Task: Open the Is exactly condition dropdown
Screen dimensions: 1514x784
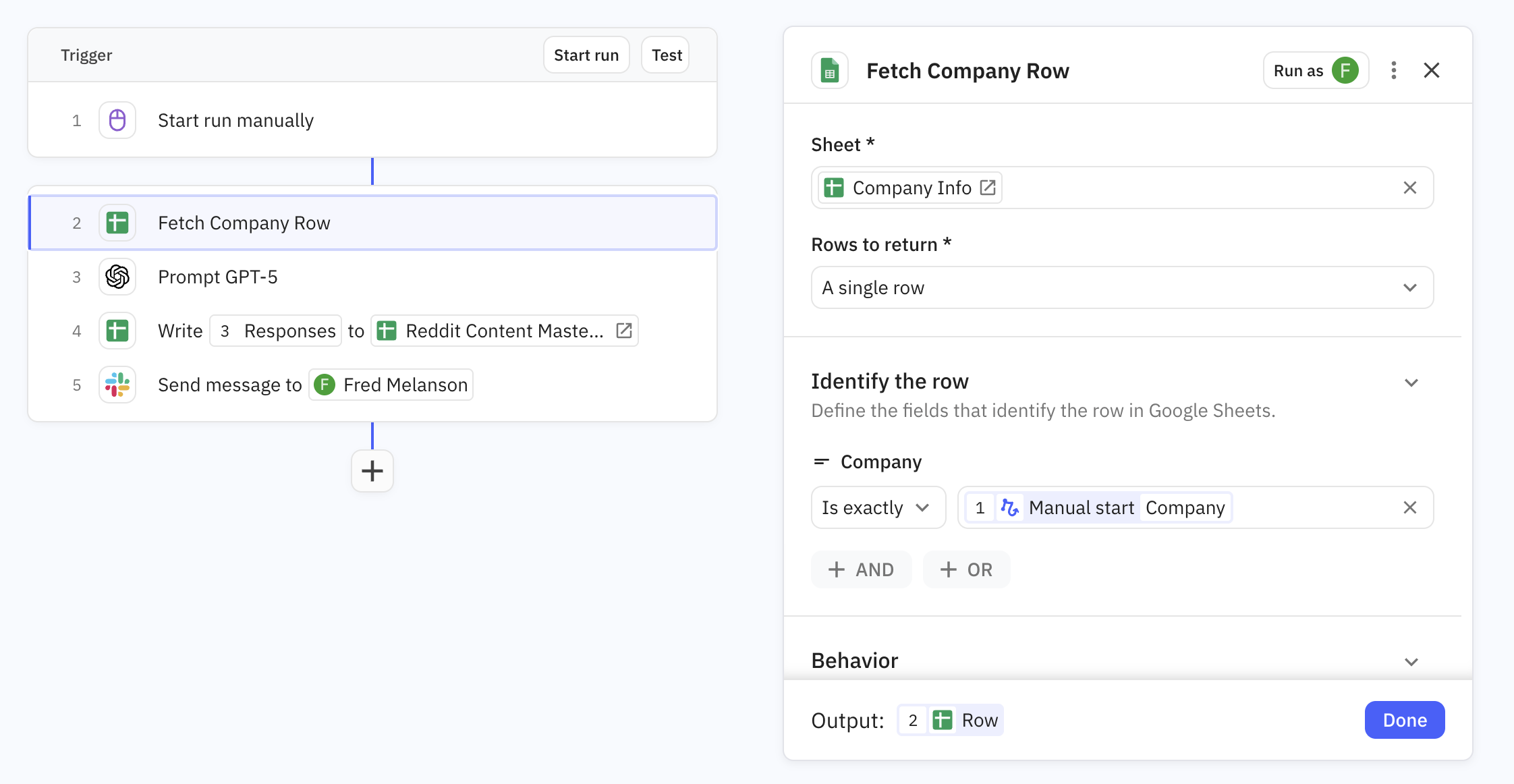Action: [878, 507]
